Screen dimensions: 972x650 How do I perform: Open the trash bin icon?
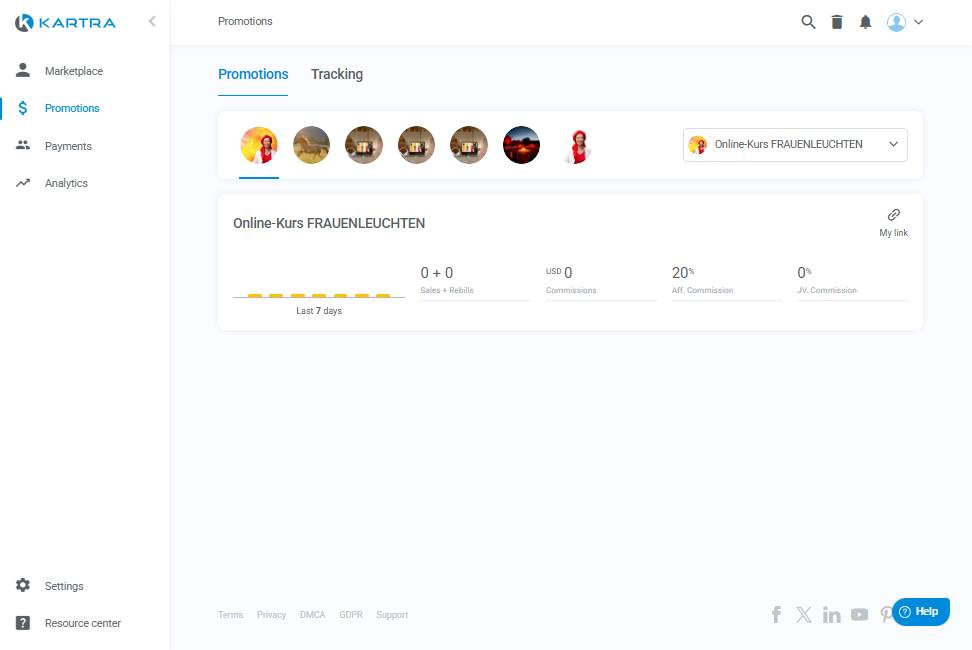837,22
